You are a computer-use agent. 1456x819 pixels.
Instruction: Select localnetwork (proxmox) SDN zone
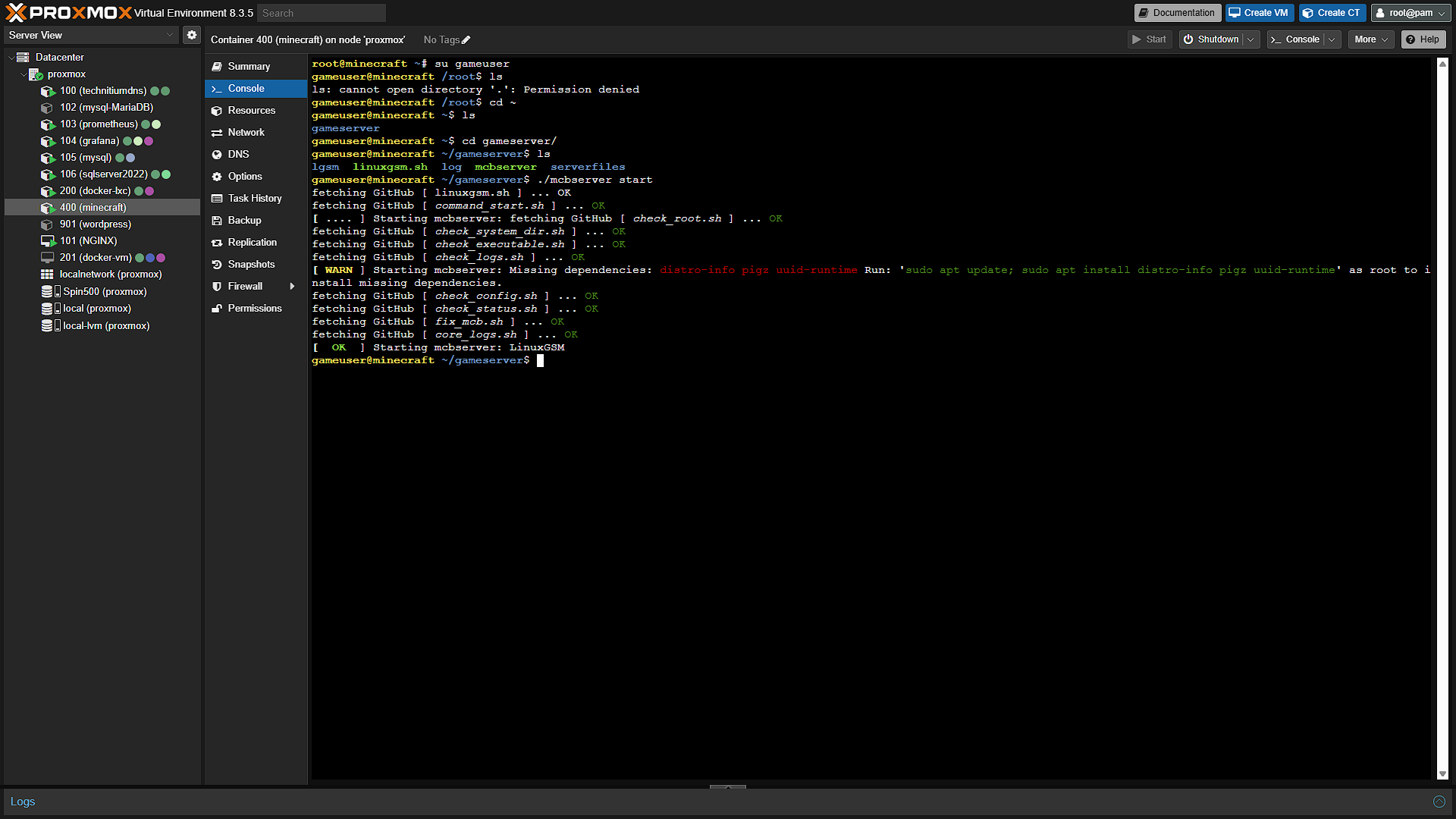pyautogui.click(x=111, y=275)
